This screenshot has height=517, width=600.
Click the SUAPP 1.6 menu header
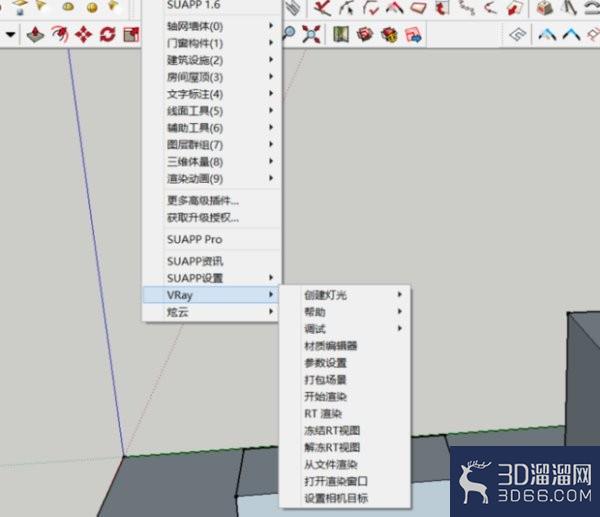pos(212,5)
